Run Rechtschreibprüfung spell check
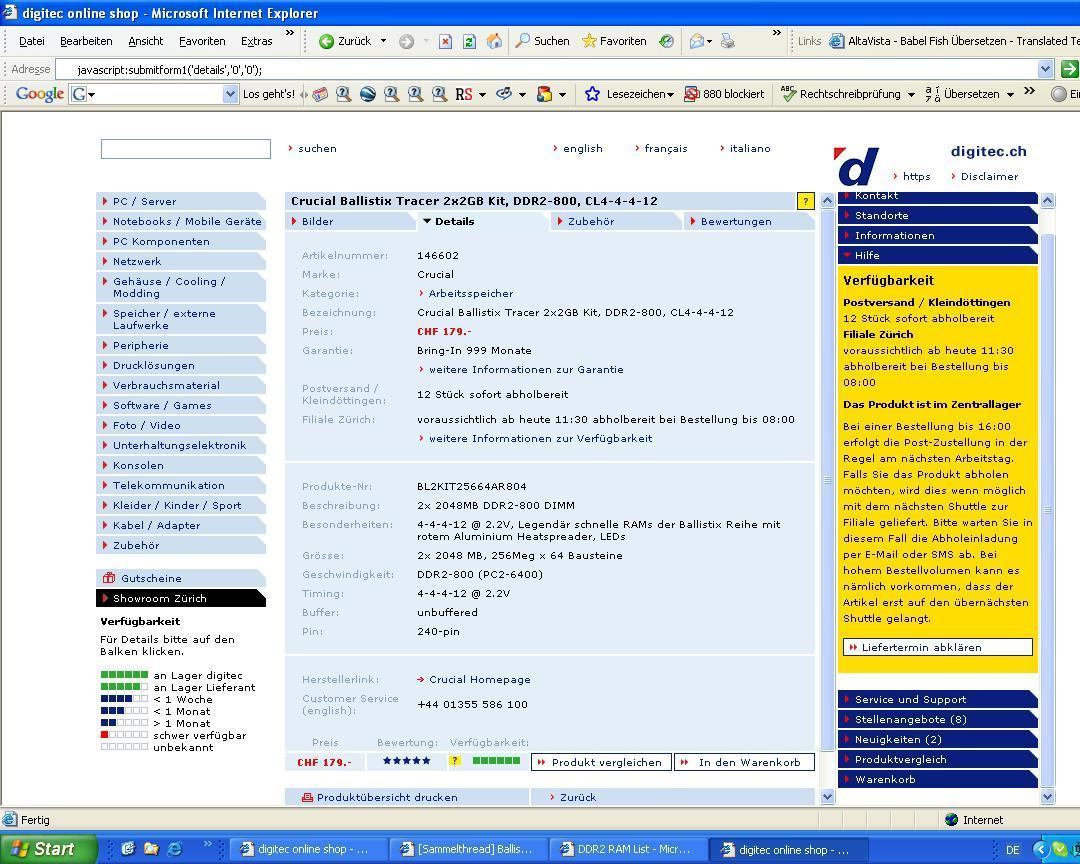 840,94
